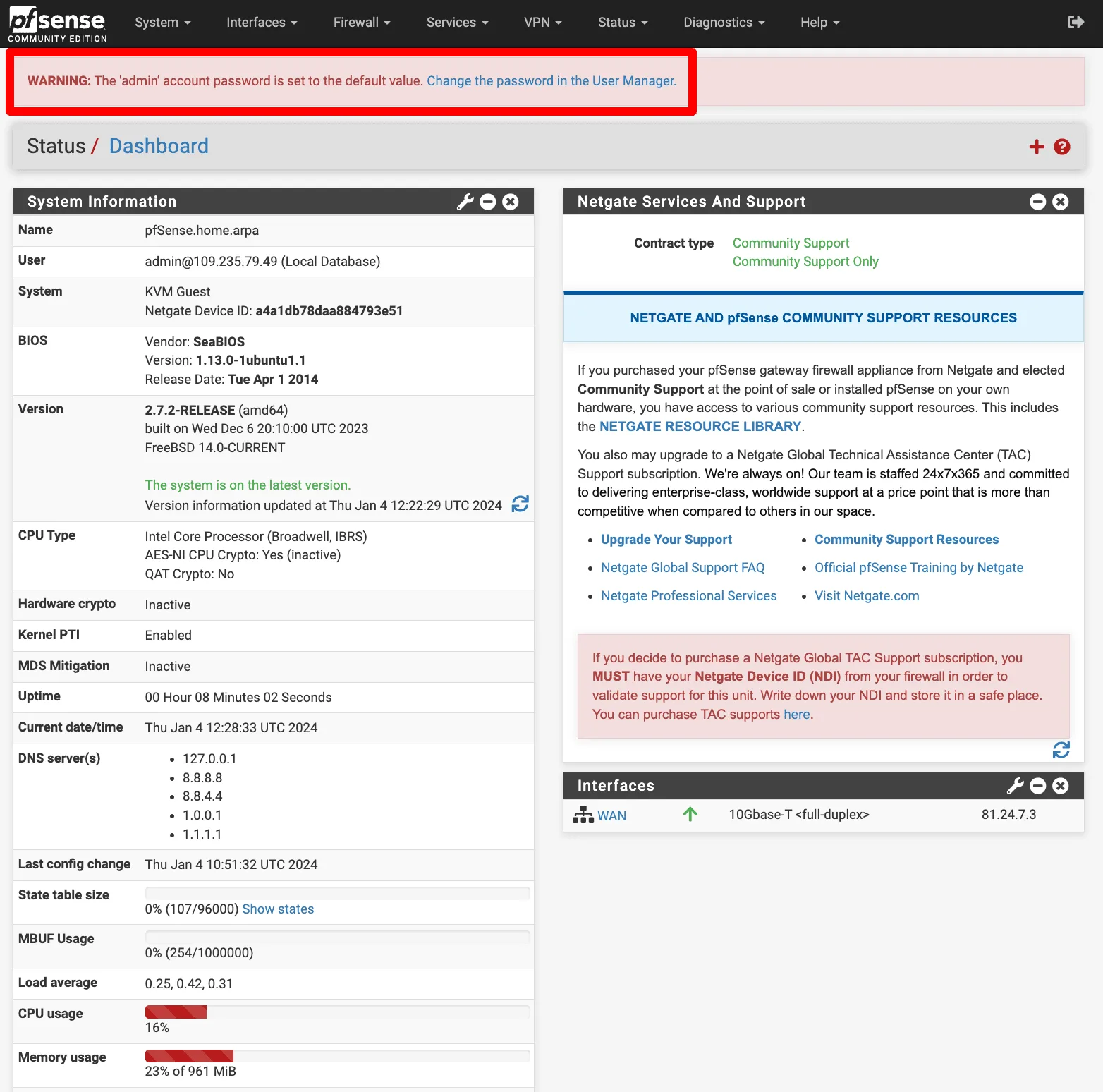Follow the Change password in User Manager link

point(551,81)
